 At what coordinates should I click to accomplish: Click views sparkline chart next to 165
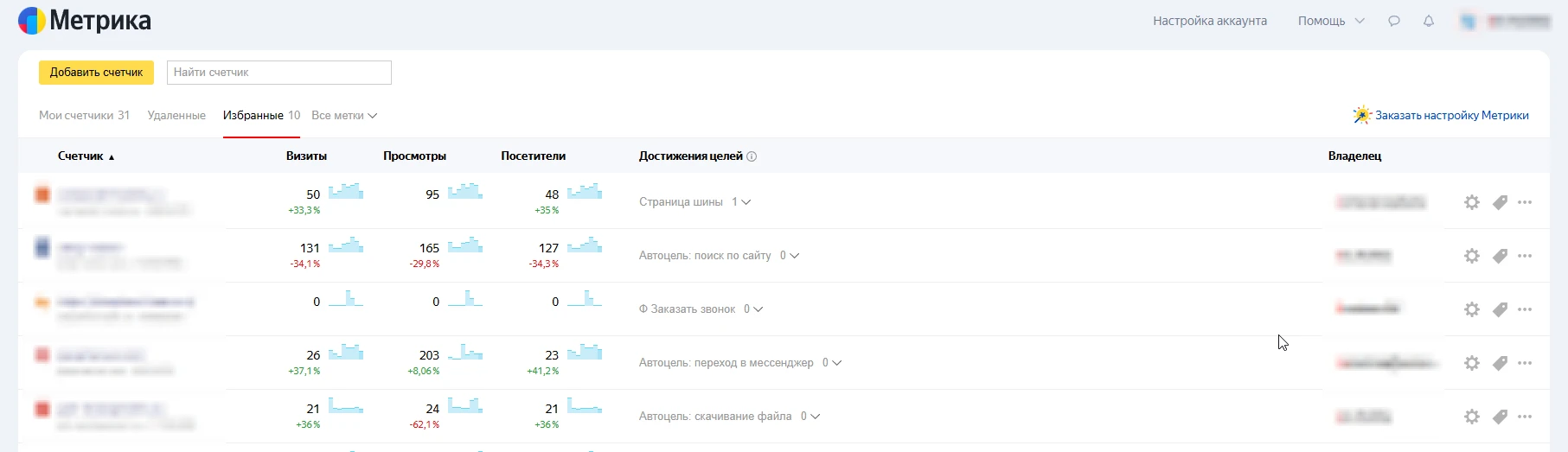[x=465, y=245]
